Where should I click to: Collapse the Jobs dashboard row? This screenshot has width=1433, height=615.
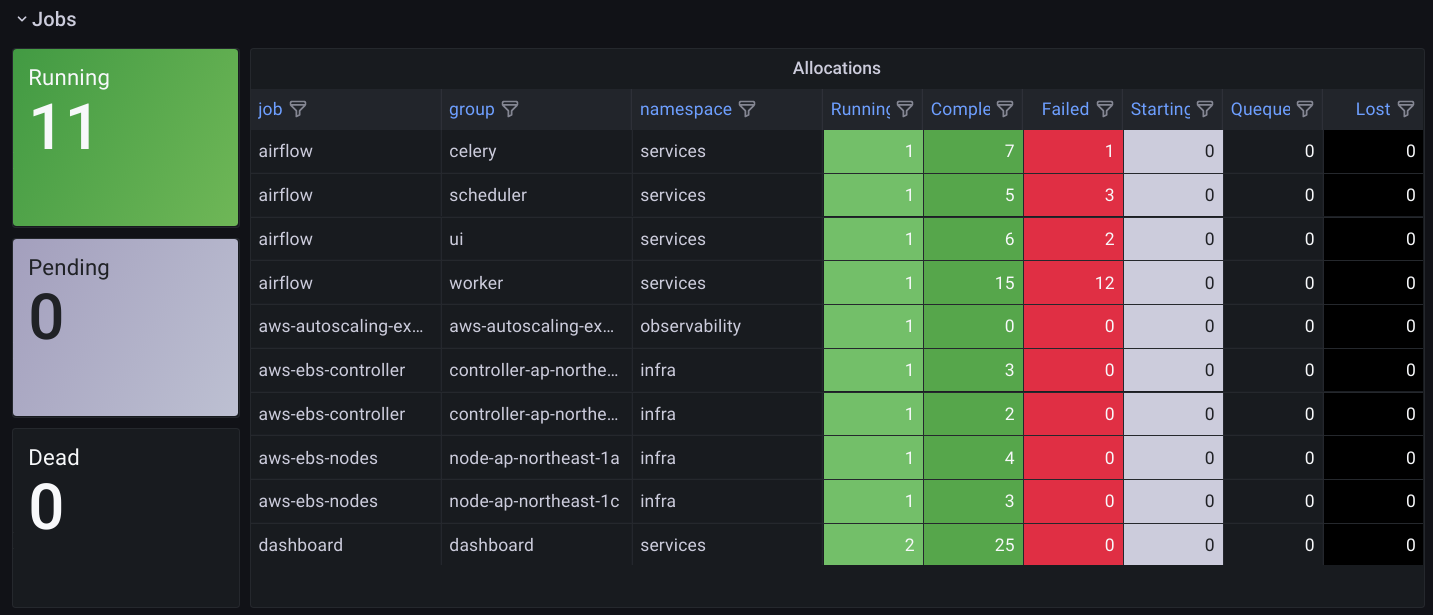(22, 18)
